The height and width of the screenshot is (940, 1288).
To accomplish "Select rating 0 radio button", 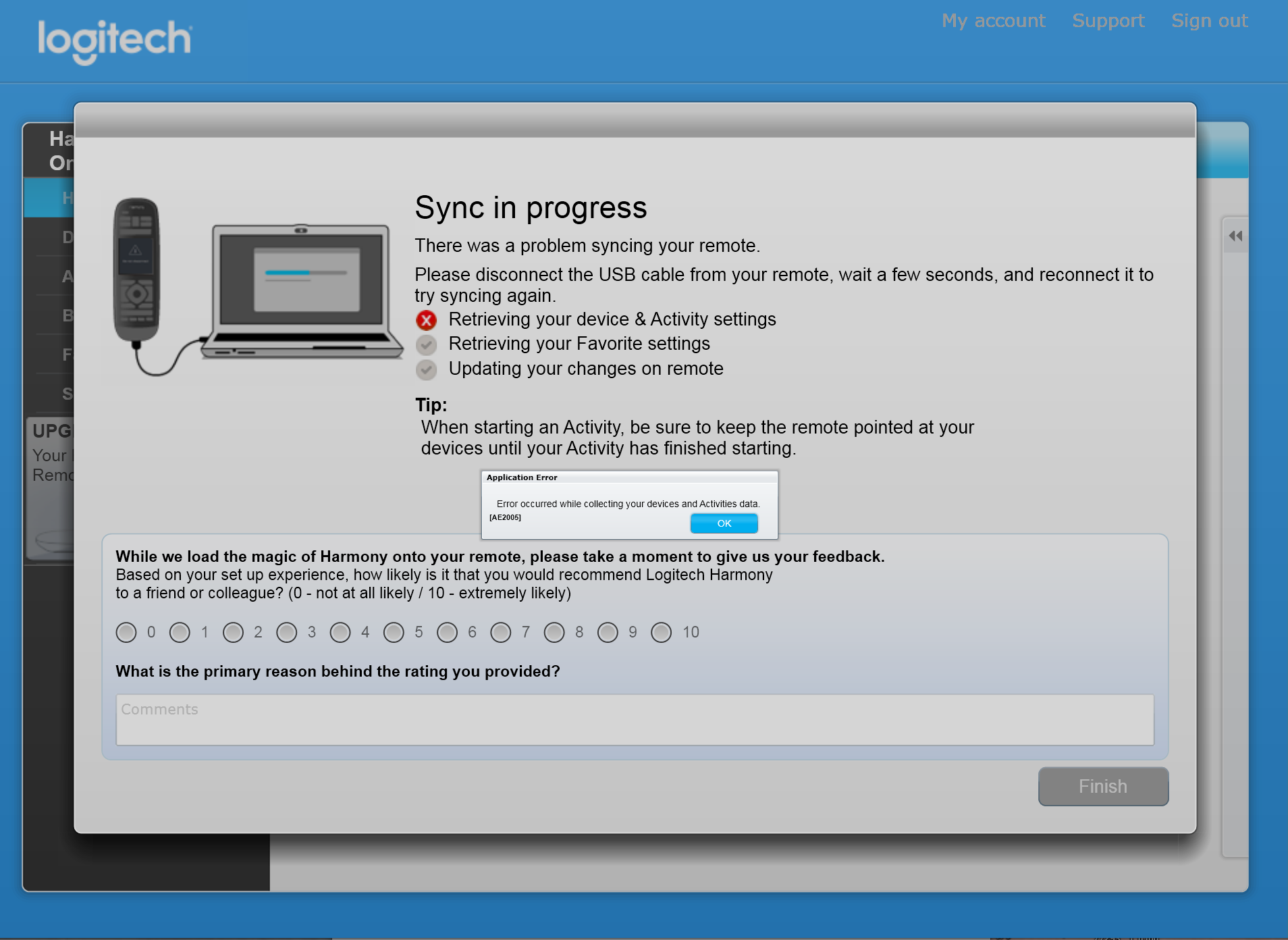I will [126, 633].
